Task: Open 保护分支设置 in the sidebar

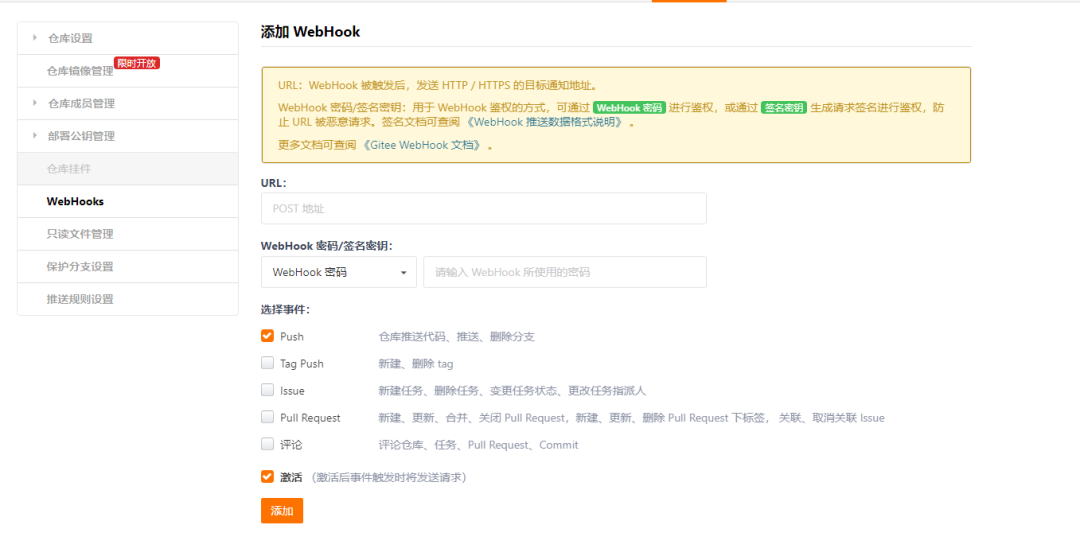Action: click(x=127, y=267)
